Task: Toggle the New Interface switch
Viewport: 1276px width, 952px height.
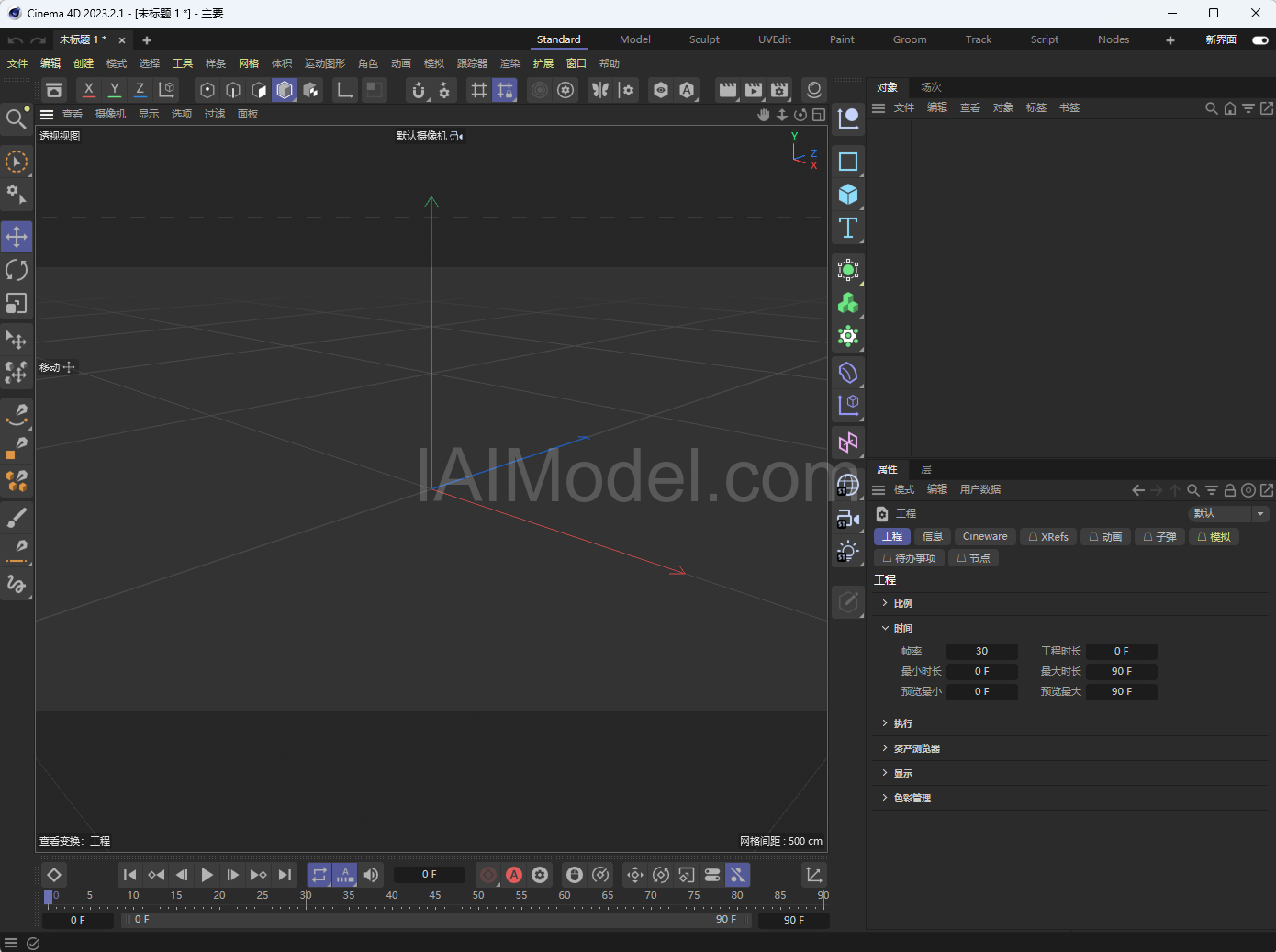Action: tap(1260, 40)
